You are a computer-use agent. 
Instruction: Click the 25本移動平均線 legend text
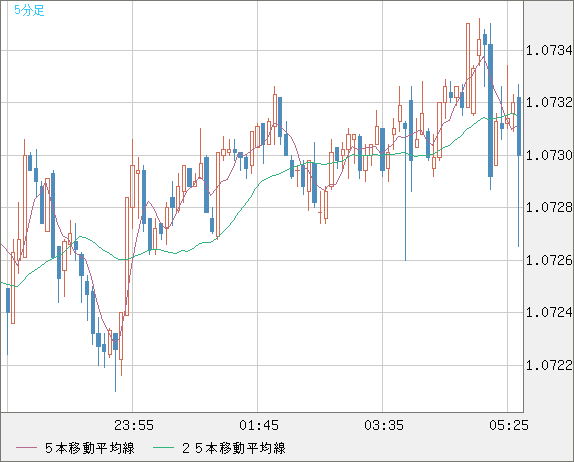(234, 448)
